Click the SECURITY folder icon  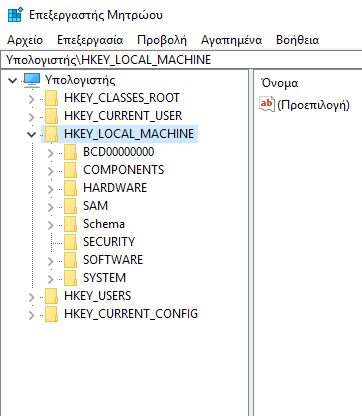70,242
